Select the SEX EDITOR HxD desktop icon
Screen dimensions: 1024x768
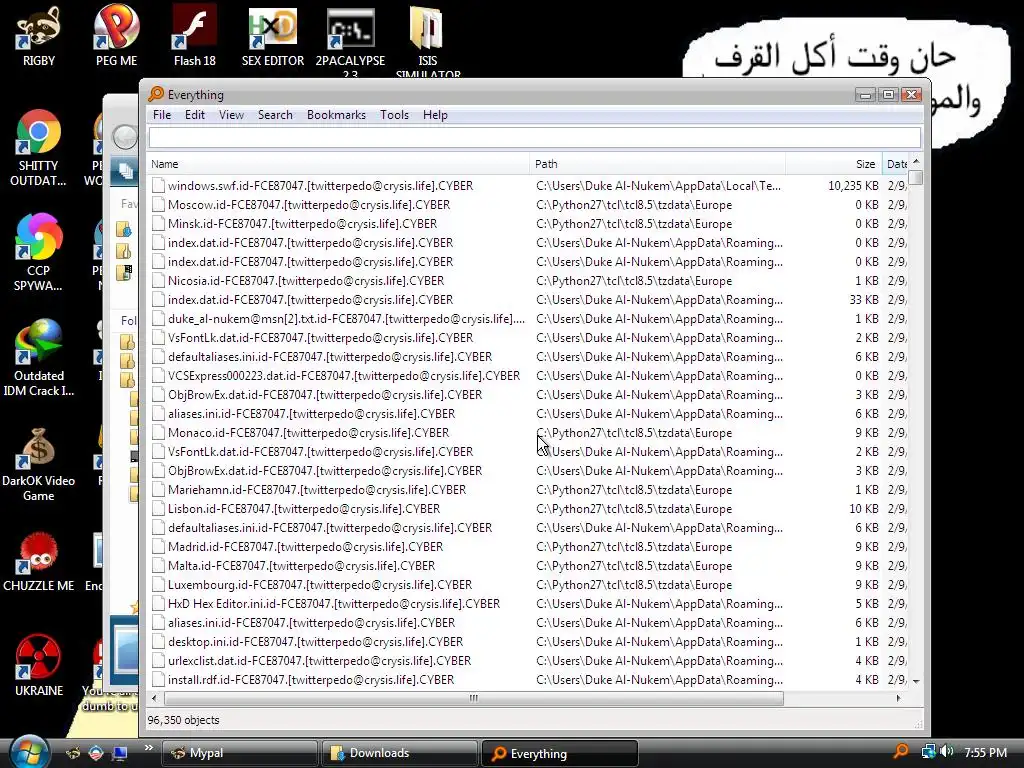point(272,36)
